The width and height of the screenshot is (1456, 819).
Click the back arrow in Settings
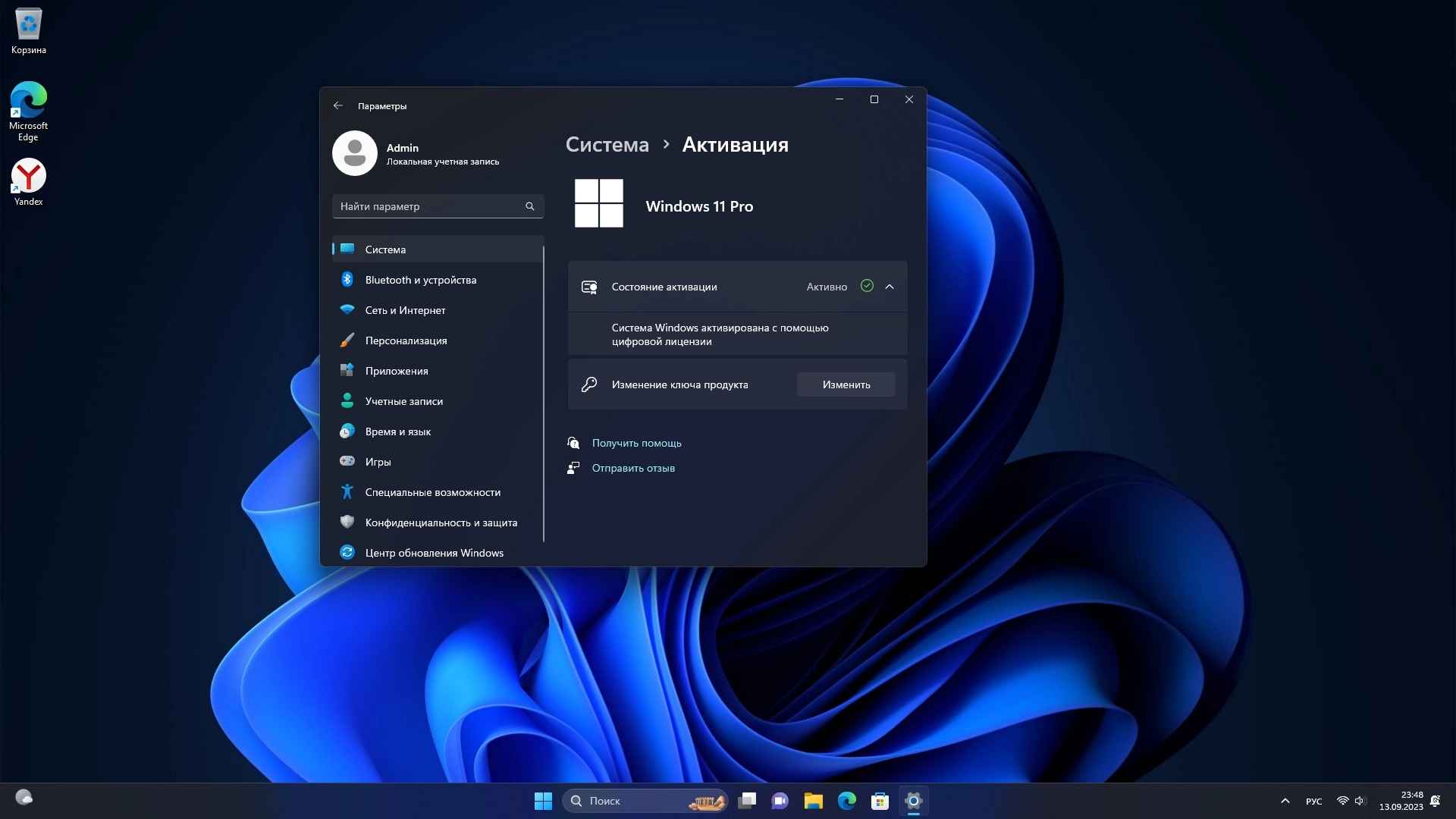point(338,106)
